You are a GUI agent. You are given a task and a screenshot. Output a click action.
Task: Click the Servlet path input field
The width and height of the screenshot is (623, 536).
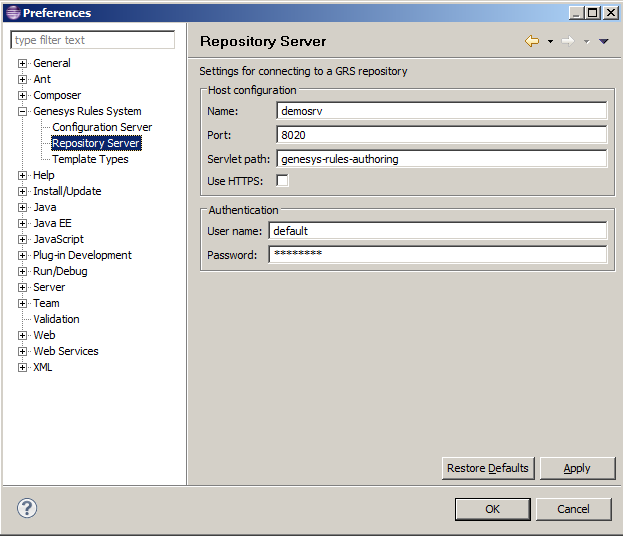(x=441, y=159)
